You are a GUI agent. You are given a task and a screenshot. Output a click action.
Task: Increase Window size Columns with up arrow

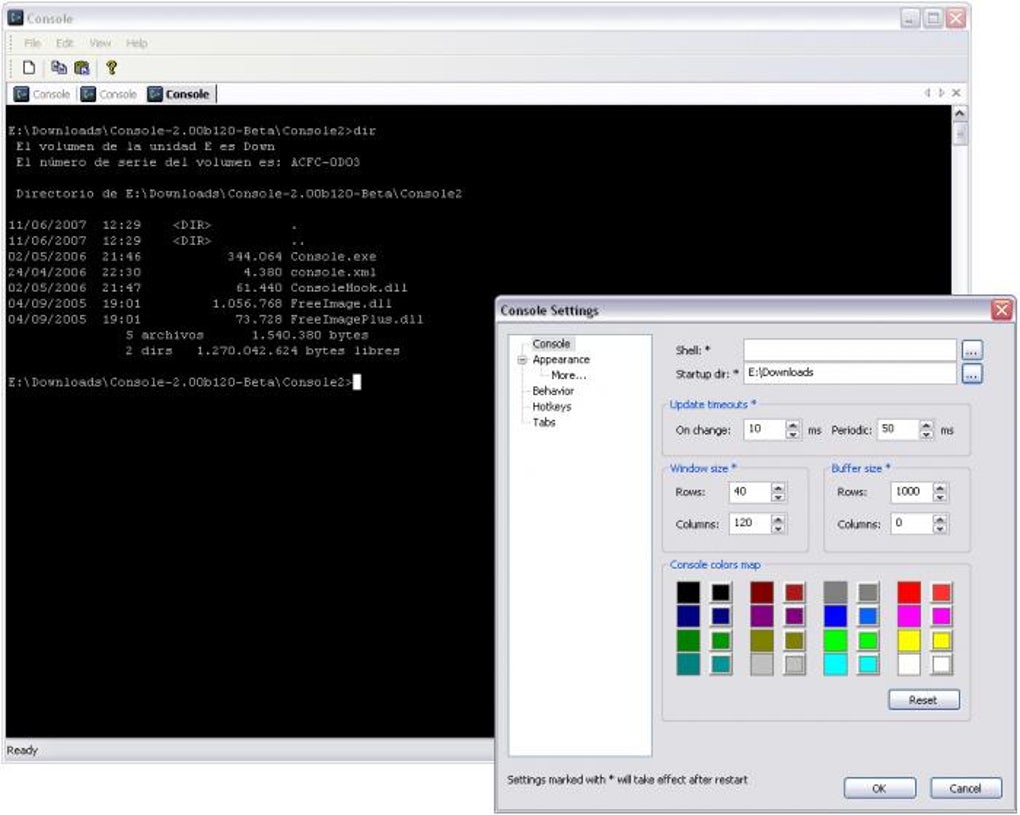(x=778, y=519)
